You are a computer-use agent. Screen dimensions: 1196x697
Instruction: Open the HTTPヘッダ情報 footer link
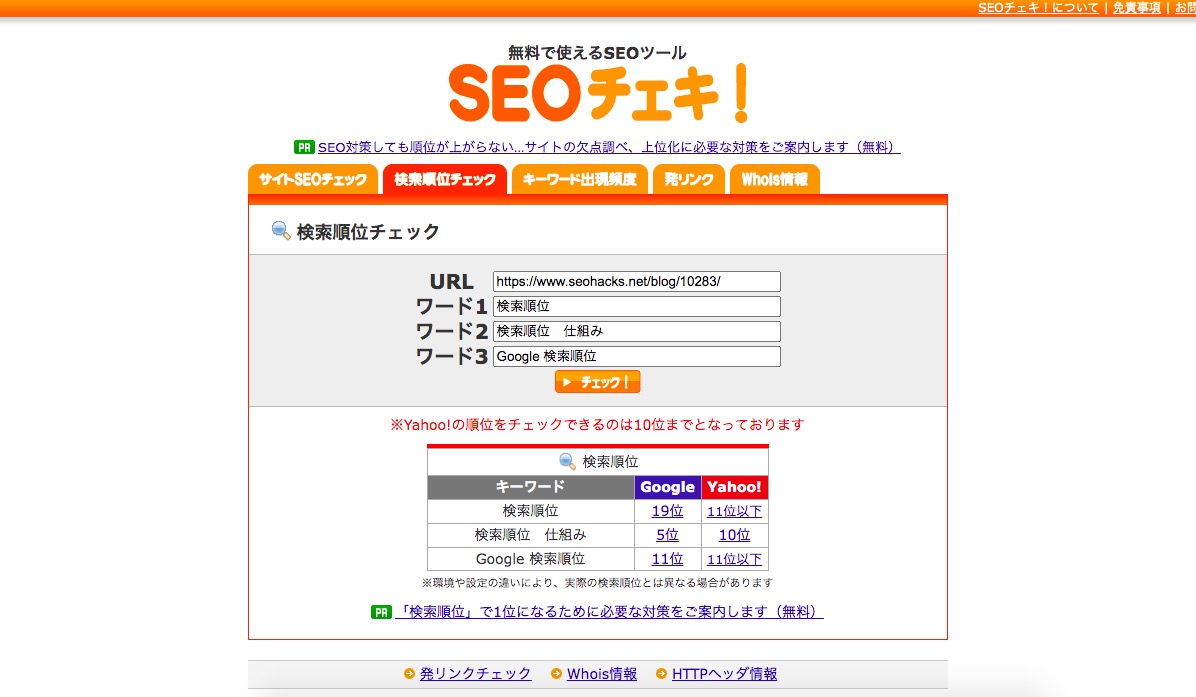[725, 674]
